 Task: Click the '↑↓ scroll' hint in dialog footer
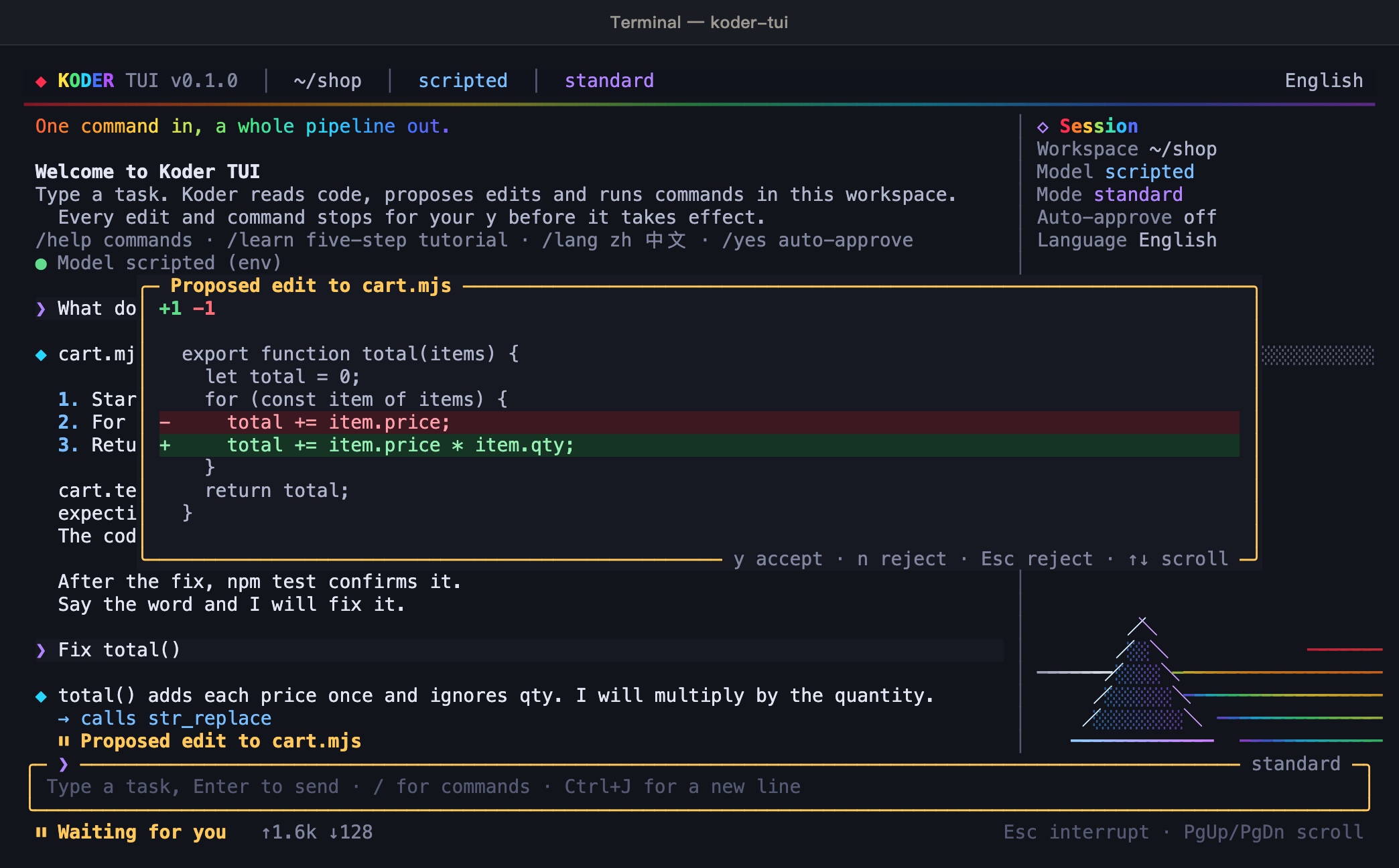1178,559
